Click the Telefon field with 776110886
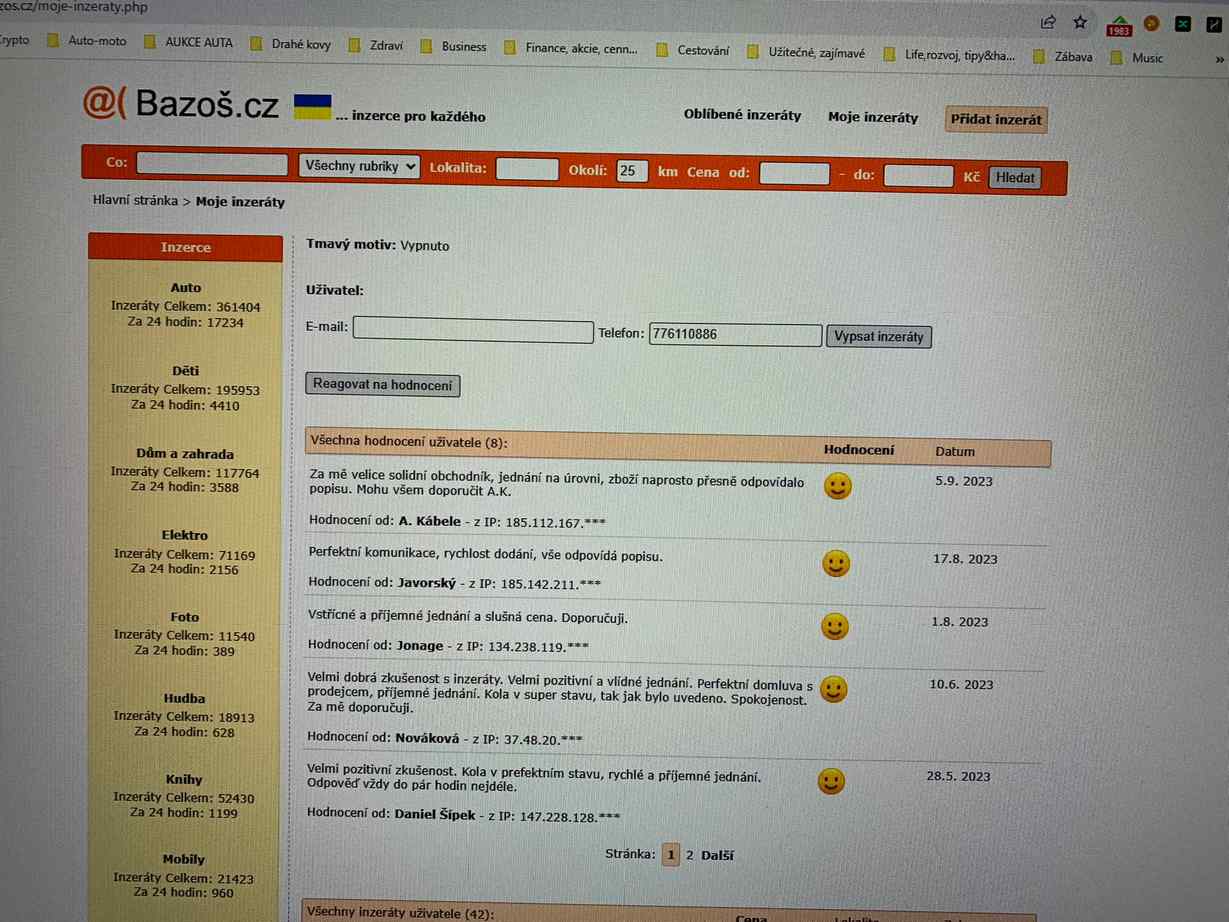 735,334
